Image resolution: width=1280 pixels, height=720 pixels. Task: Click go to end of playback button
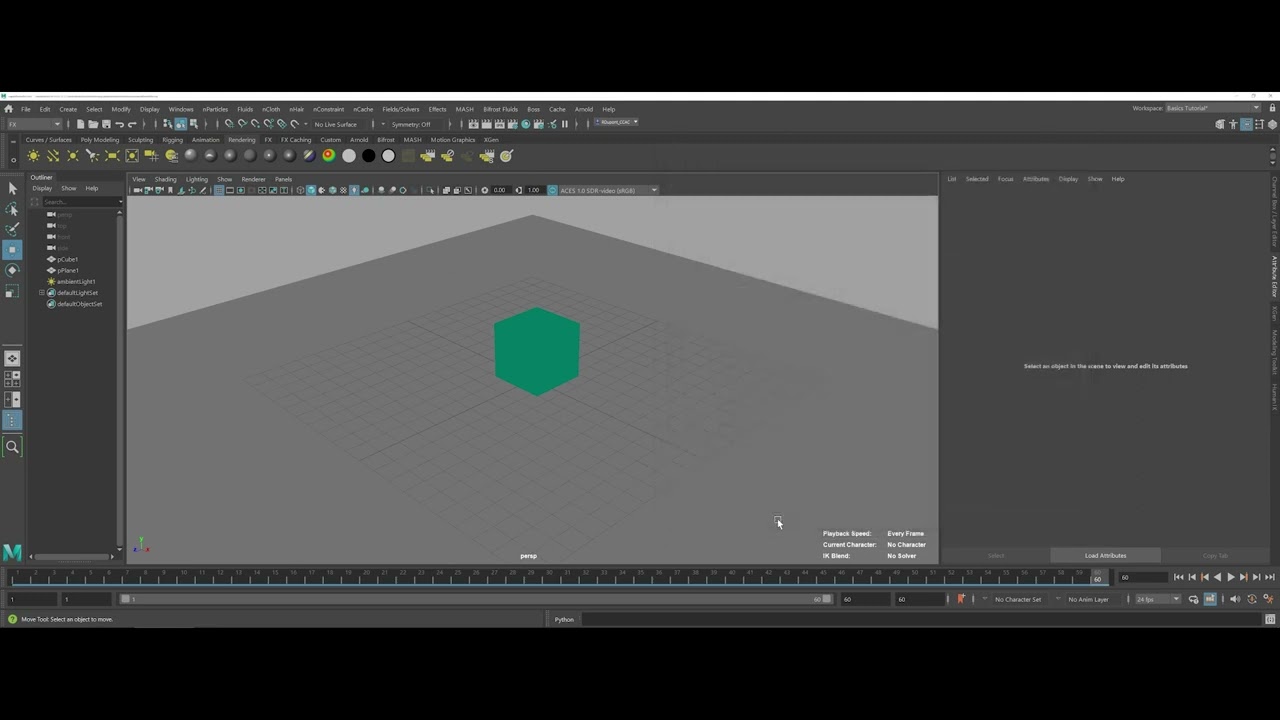click(x=1270, y=577)
